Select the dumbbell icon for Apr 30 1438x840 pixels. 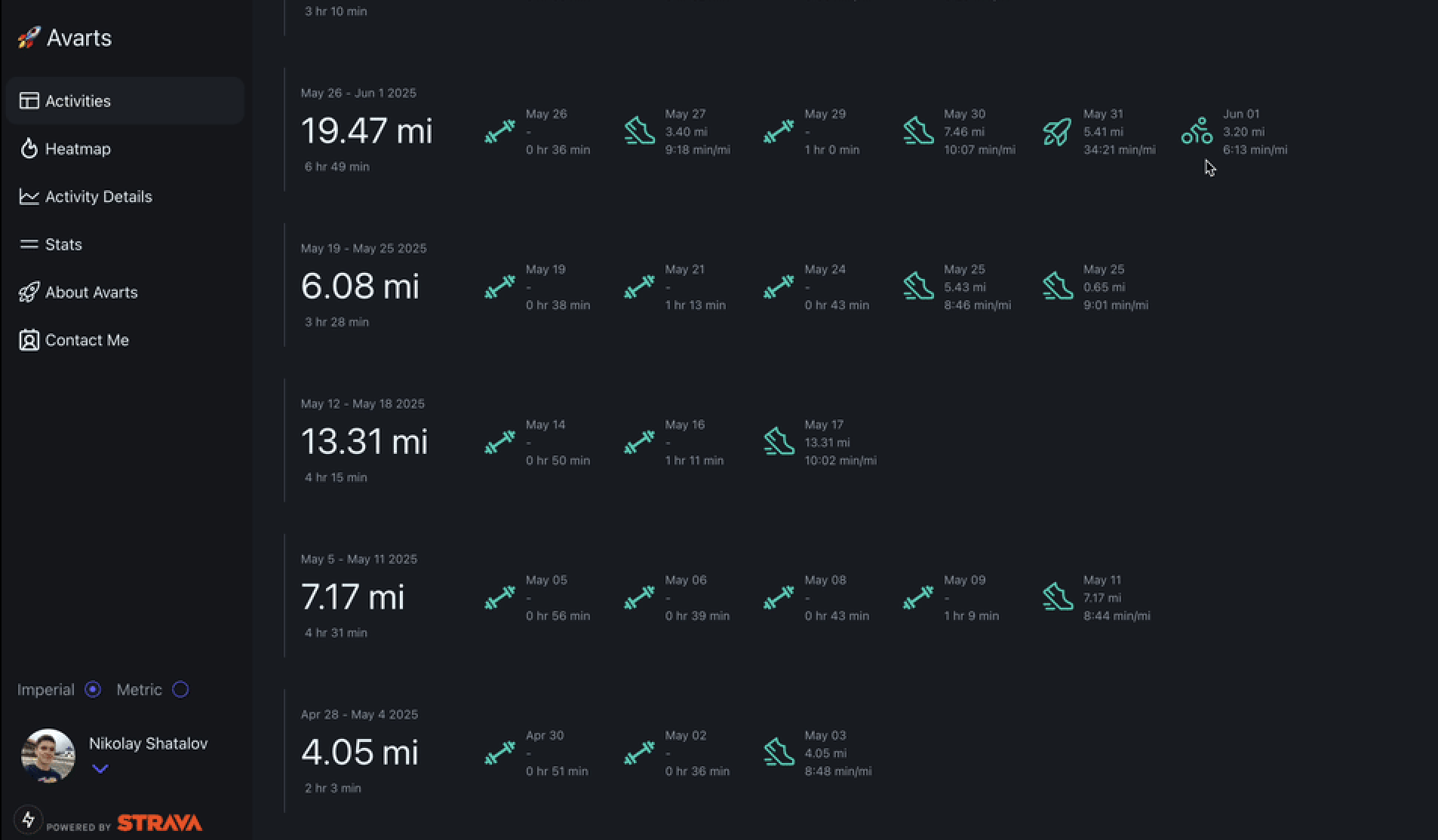[x=499, y=753]
